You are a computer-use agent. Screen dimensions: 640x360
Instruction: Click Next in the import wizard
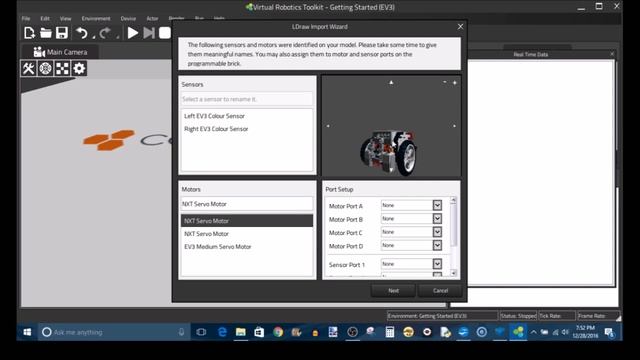(x=393, y=291)
